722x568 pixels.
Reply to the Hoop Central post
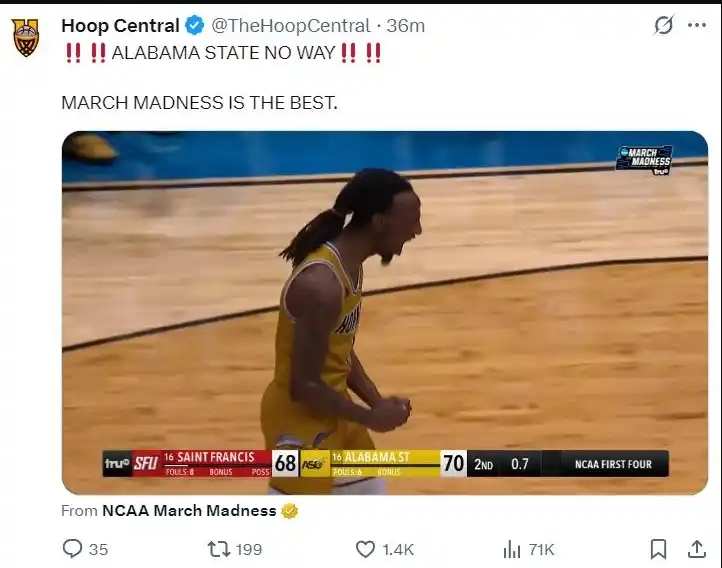click(72, 549)
